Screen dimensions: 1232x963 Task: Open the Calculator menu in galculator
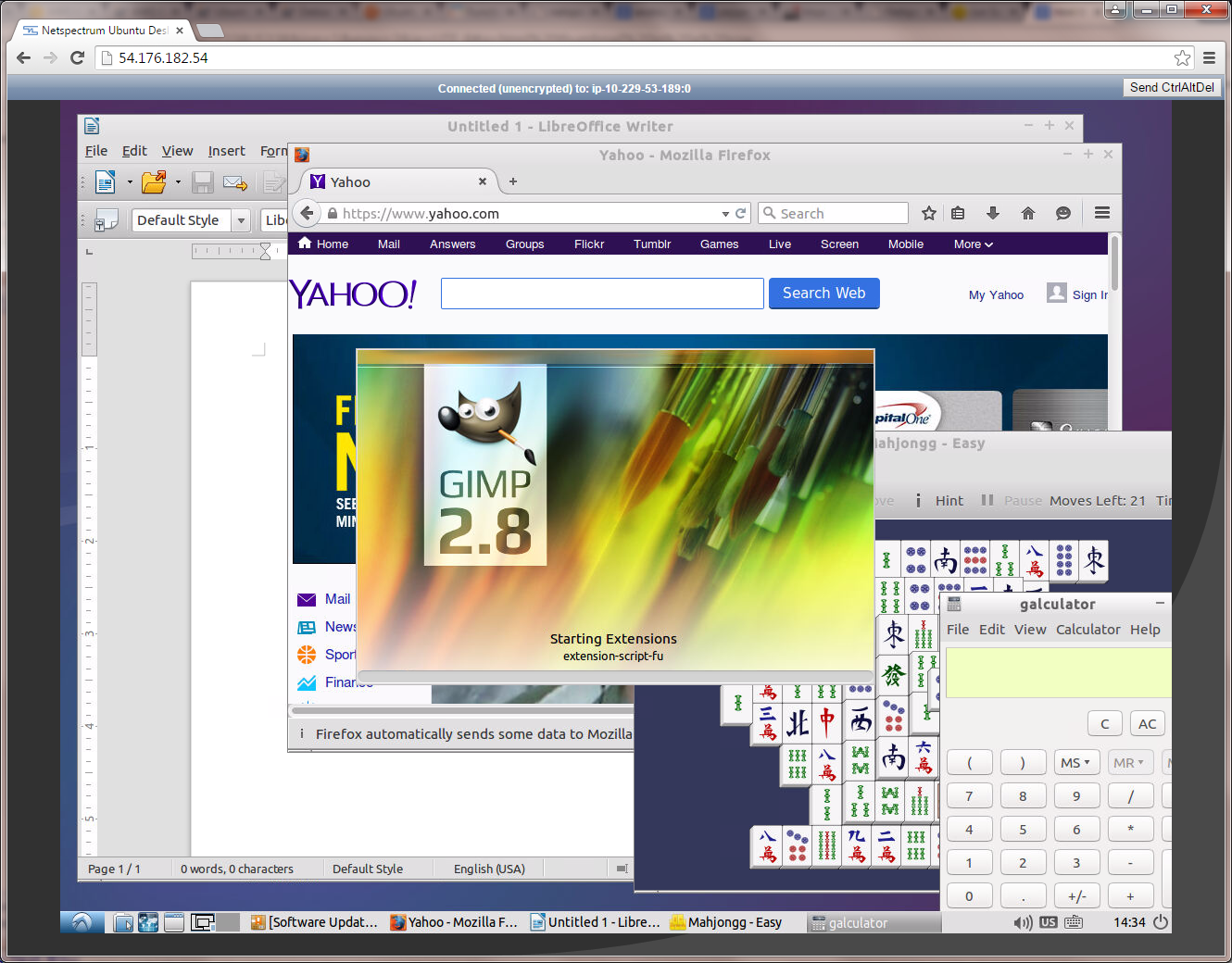pyautogui.click(x=1088, y=630)
